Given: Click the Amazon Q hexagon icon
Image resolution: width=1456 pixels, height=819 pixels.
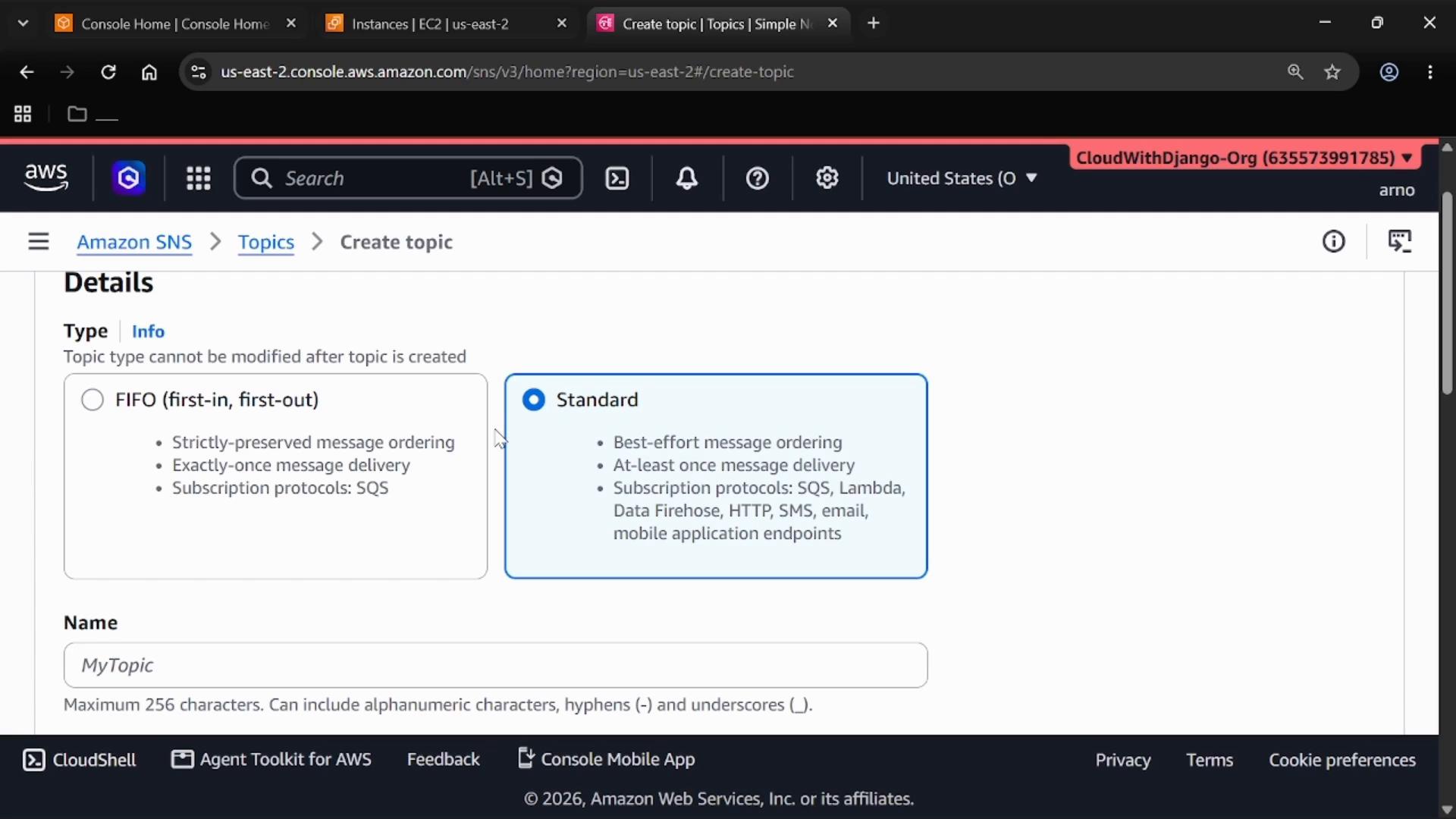Looking at the screenshot, I should pos(129,178).
